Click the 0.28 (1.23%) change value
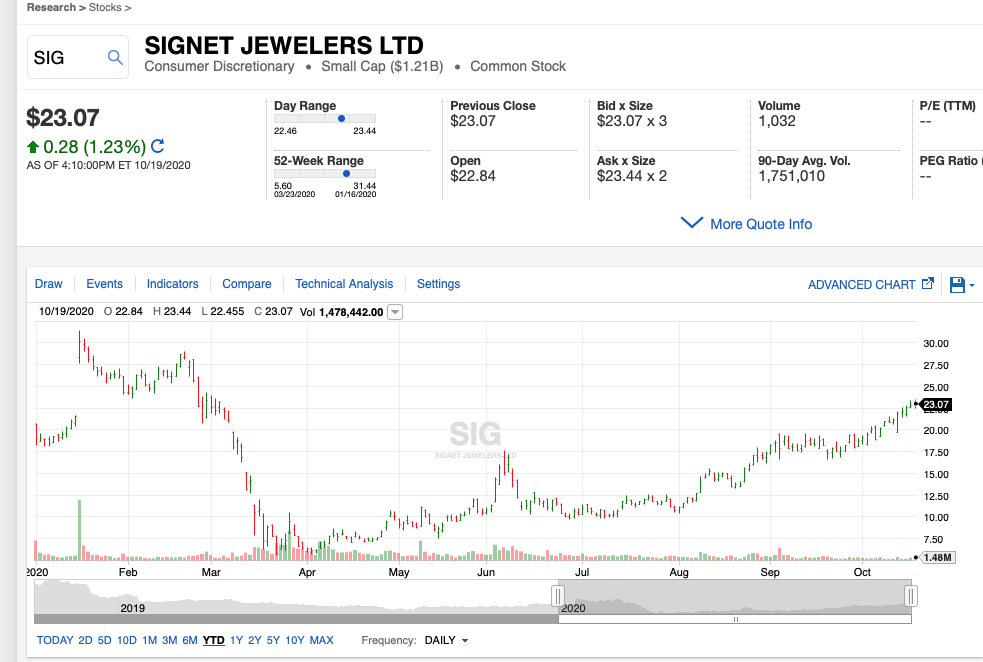The width and height of the screenshot is (983, 662). click(95, 147)
